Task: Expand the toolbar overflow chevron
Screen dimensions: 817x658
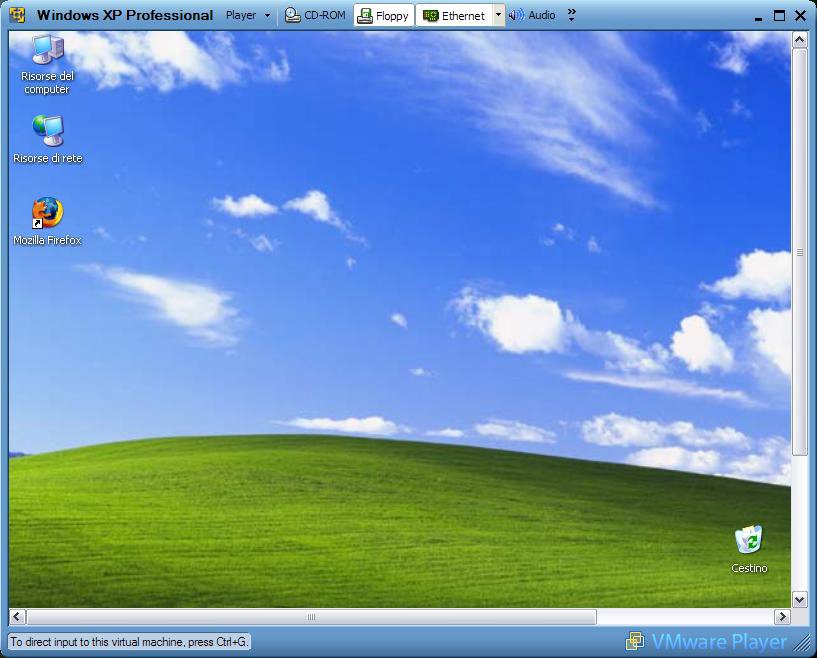Action: [x=572, y=15]
